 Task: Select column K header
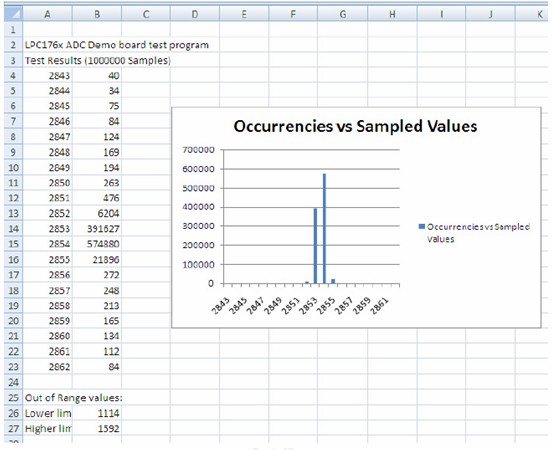[x=534, y=14]
